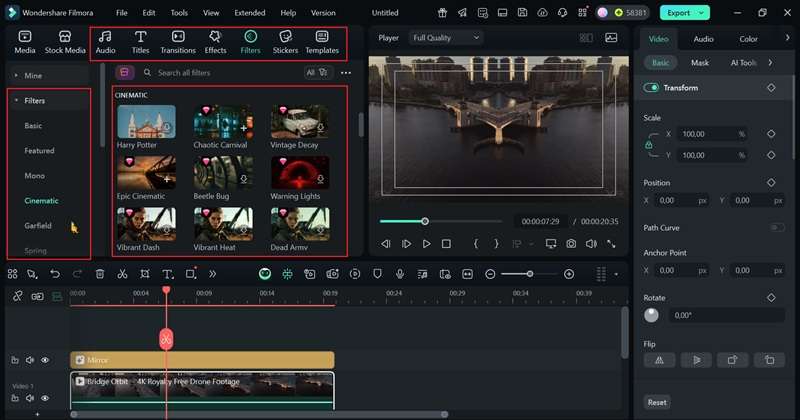Open the Stickers panel
Viewport: 800px width, 420px height.
point(285,42)
